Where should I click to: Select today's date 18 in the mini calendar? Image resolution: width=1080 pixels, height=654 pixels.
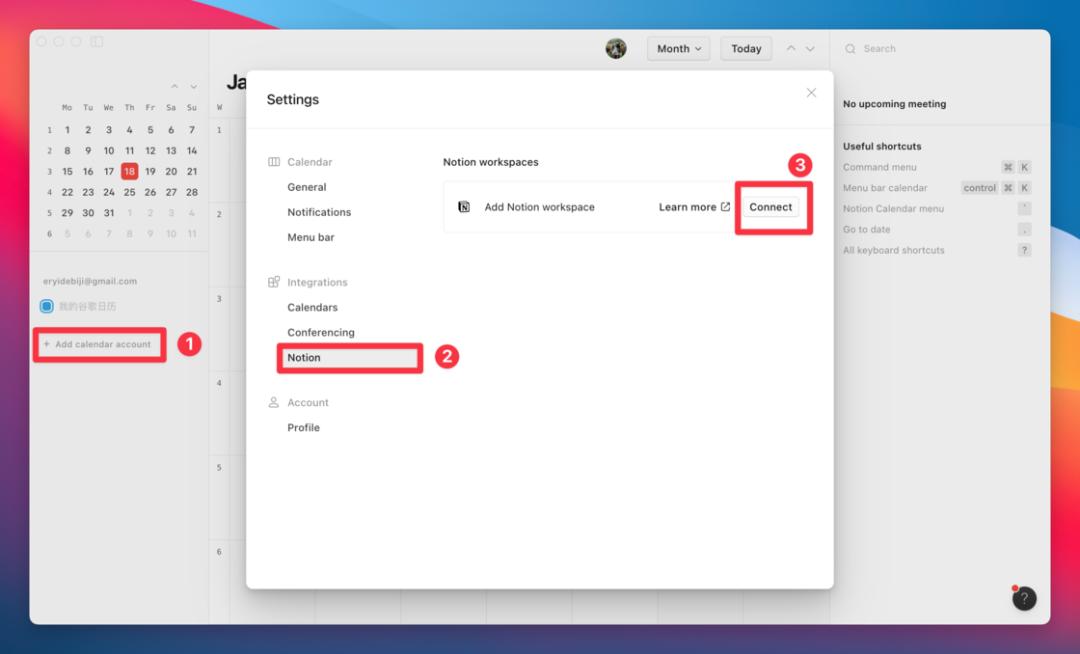(129, 171)
